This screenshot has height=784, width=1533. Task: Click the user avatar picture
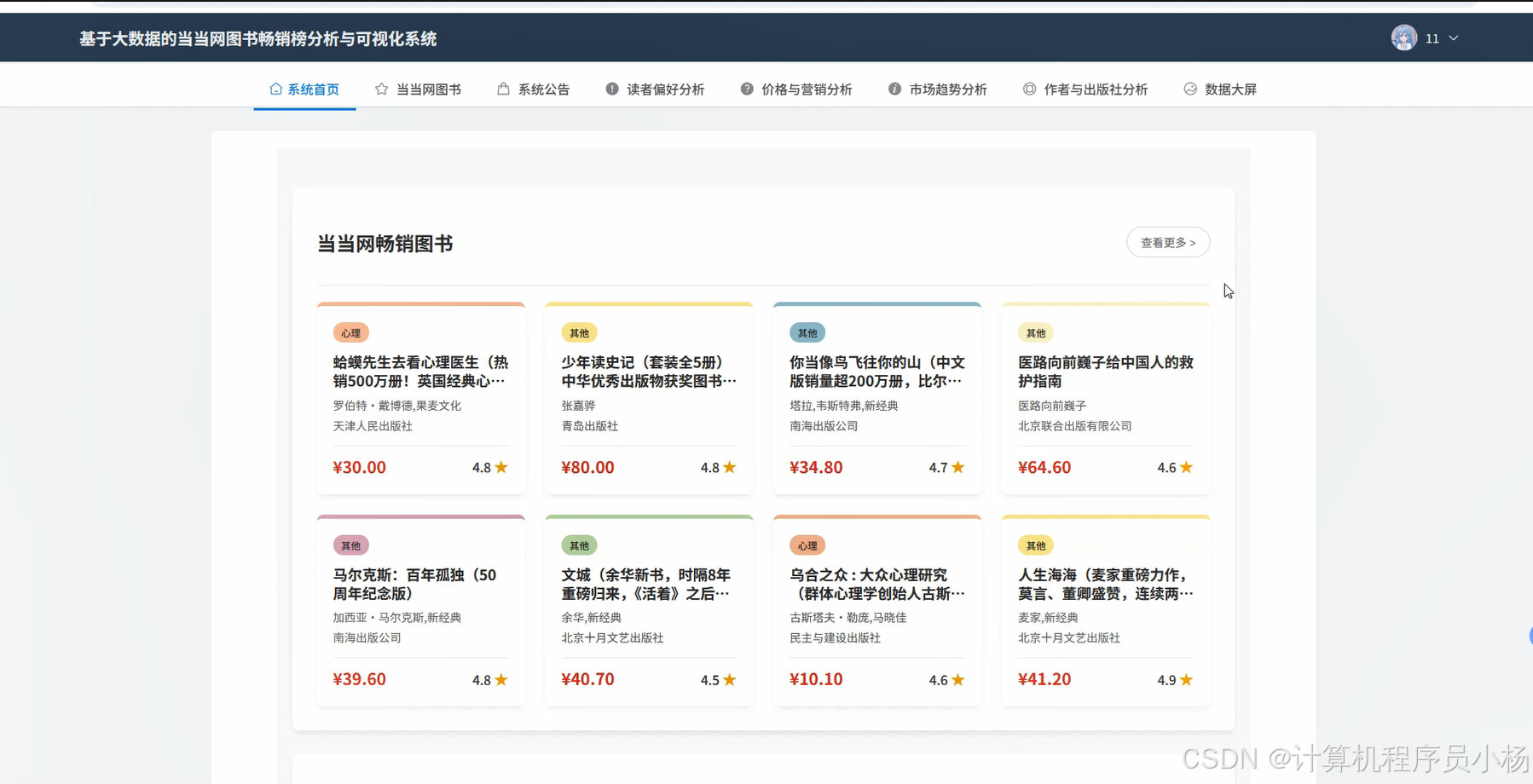tap(1404, 37)
